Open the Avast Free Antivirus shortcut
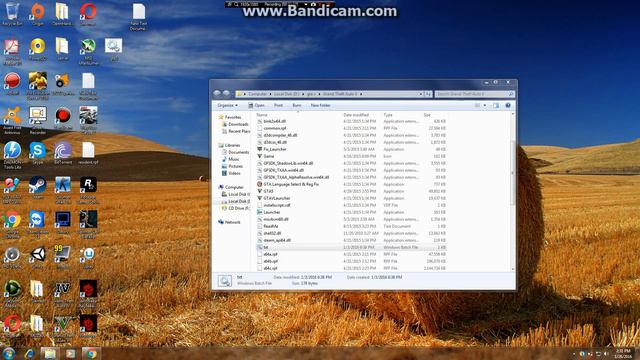 [x=12, y=120]
